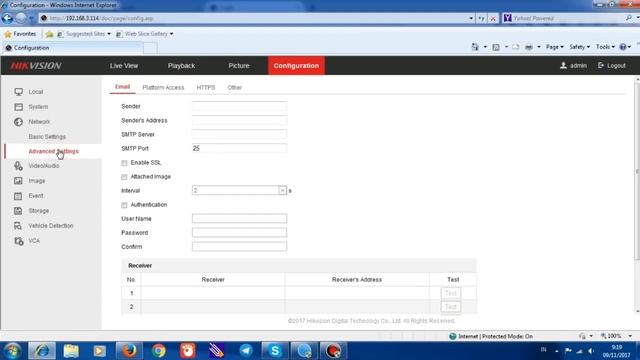Open the Other tab
Image resolution: width=640 pixels, height=360 pixels.
pos(235,87)
